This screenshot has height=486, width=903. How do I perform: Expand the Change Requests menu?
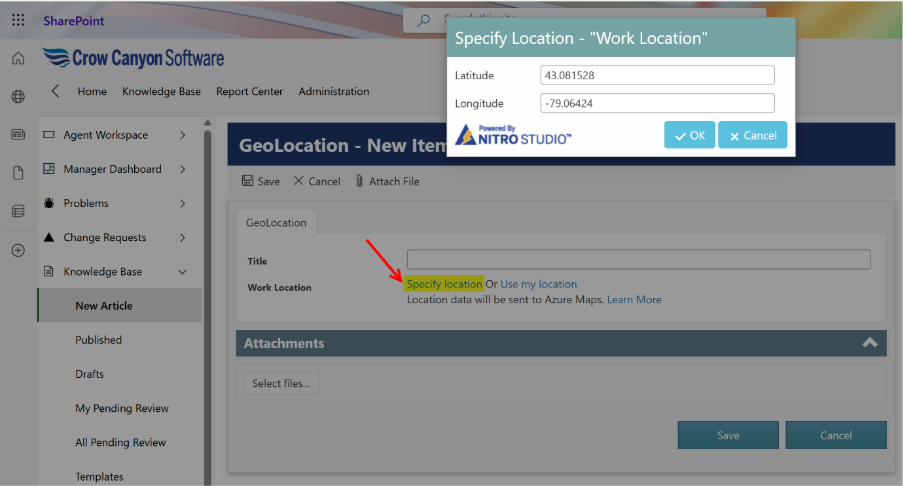(x=182, y=238)
